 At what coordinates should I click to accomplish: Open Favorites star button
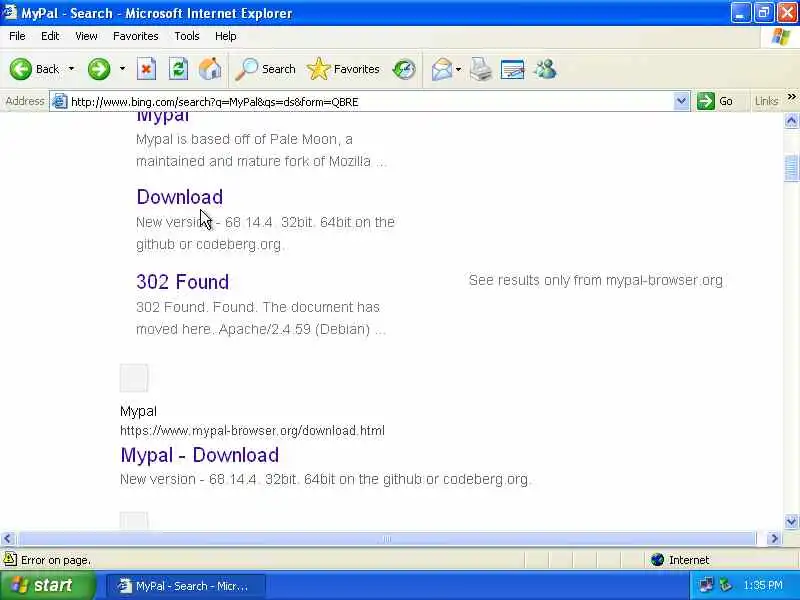coord(343,69)
